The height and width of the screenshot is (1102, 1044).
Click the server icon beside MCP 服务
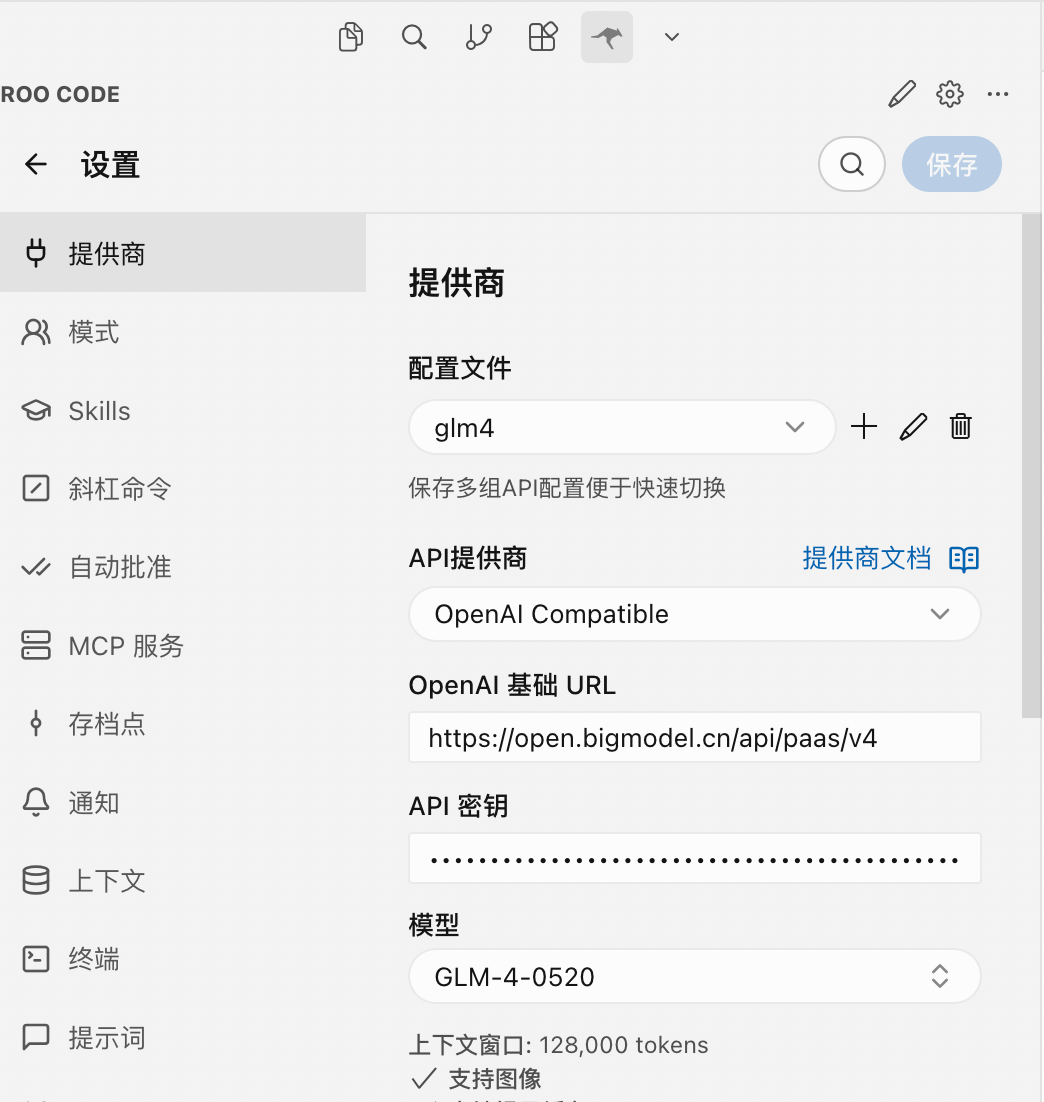pos(36,645)
